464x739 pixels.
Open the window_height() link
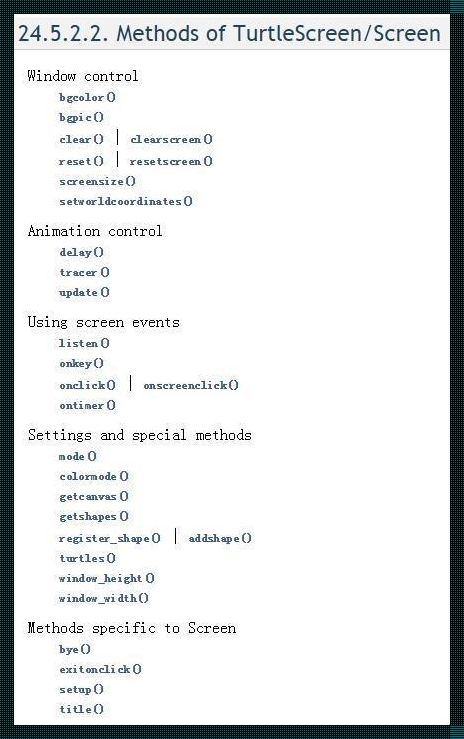(106, 578)
